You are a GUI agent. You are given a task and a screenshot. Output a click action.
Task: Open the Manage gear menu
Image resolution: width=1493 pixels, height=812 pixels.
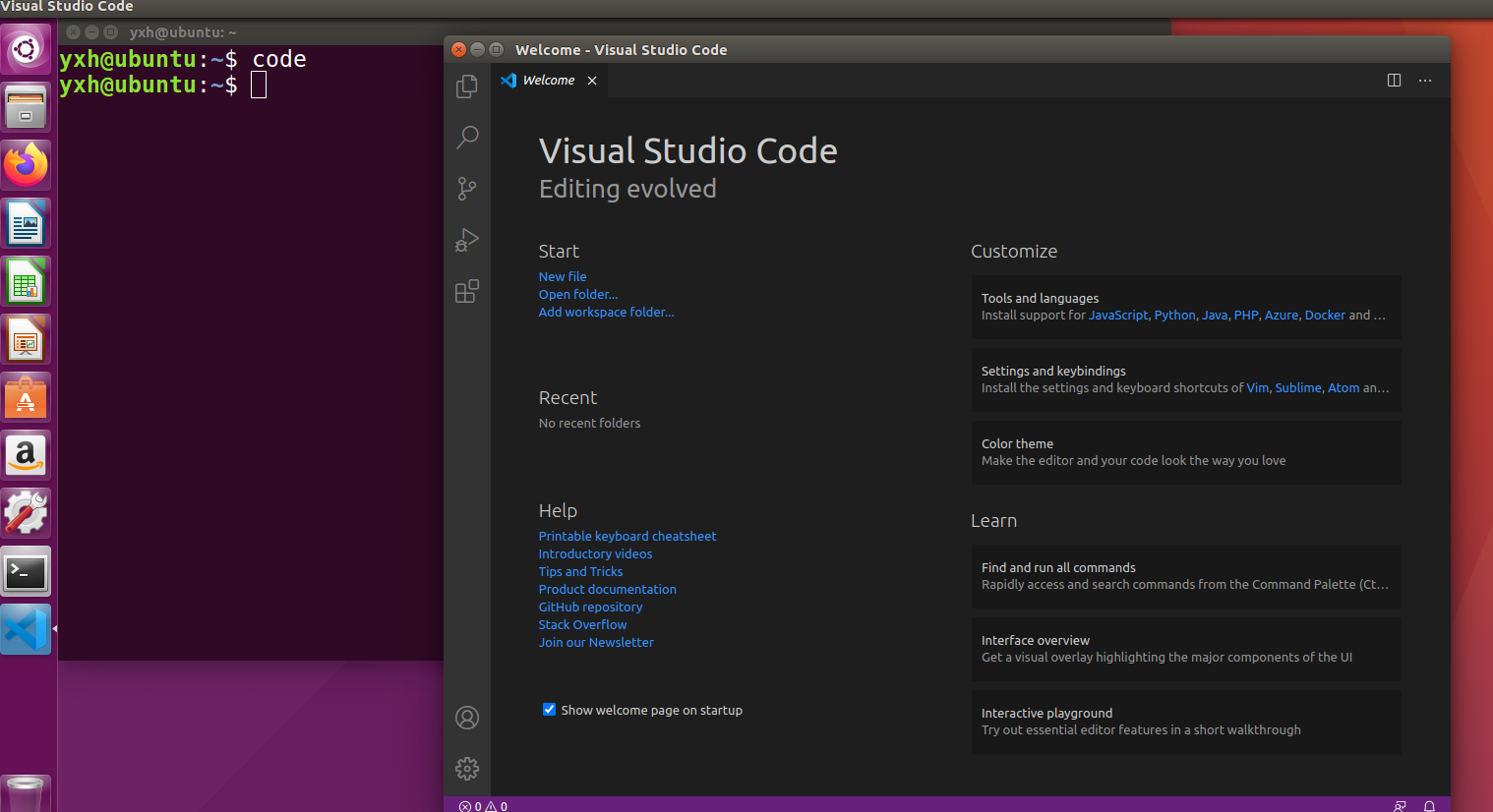467,769
